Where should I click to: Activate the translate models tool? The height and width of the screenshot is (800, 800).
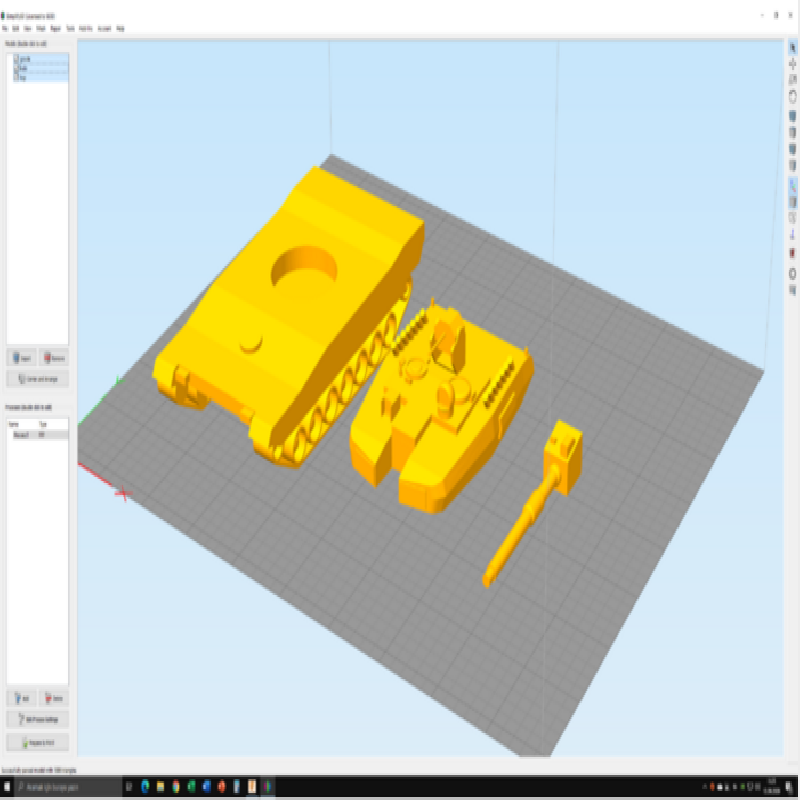point(792,63)
